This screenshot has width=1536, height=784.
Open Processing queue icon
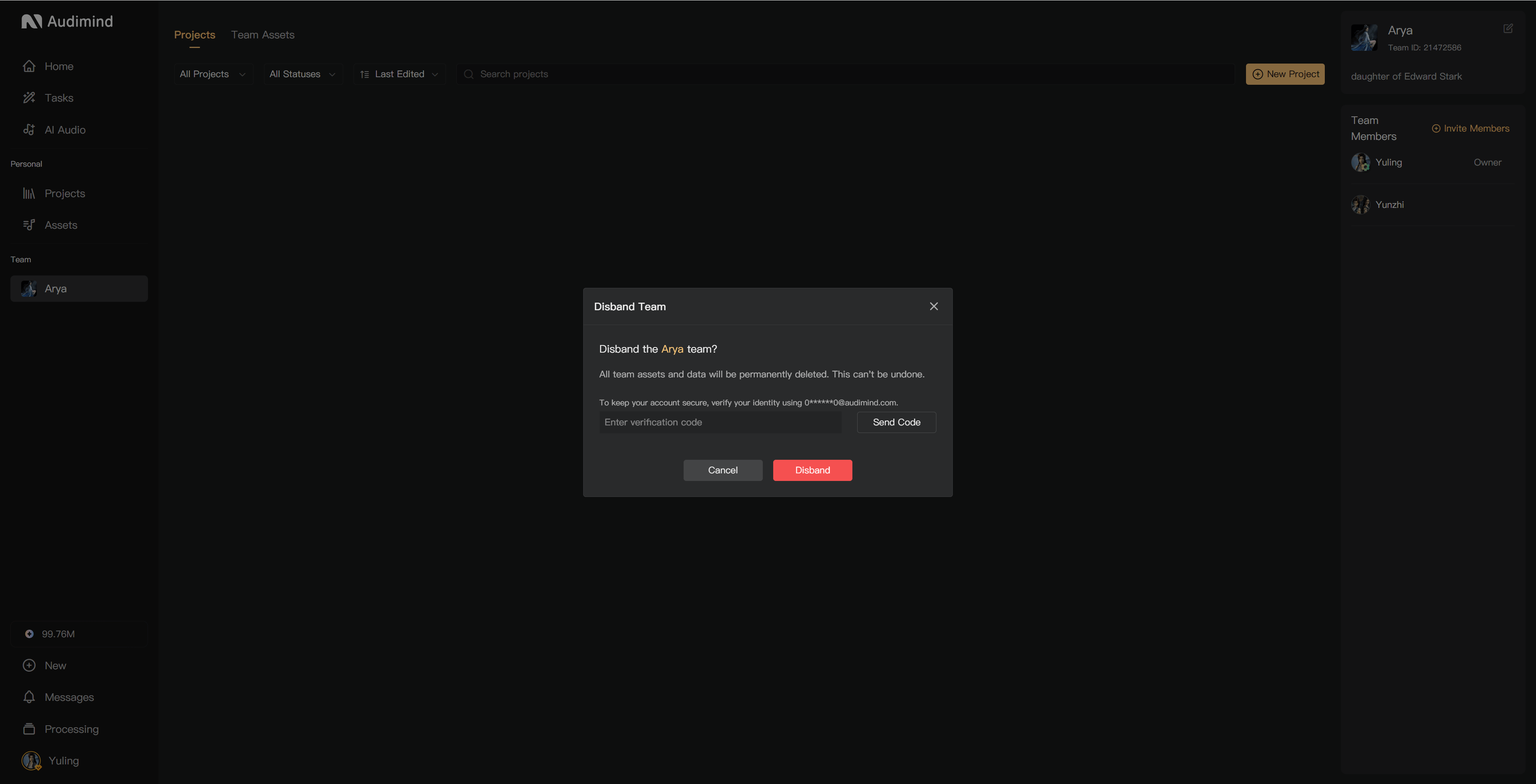tap(29, 728)
